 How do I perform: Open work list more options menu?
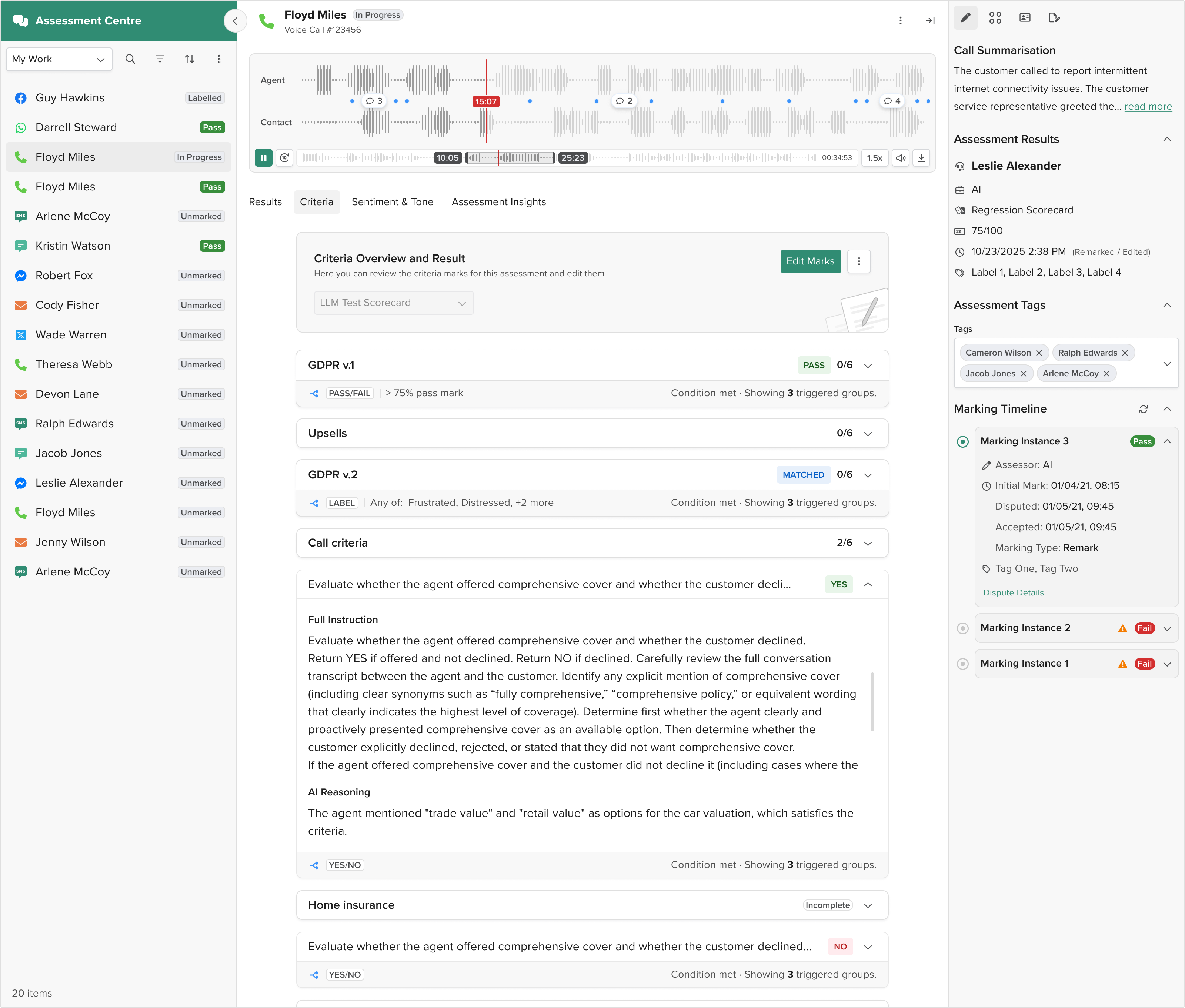pyautogui.click(x=219, y=59)
